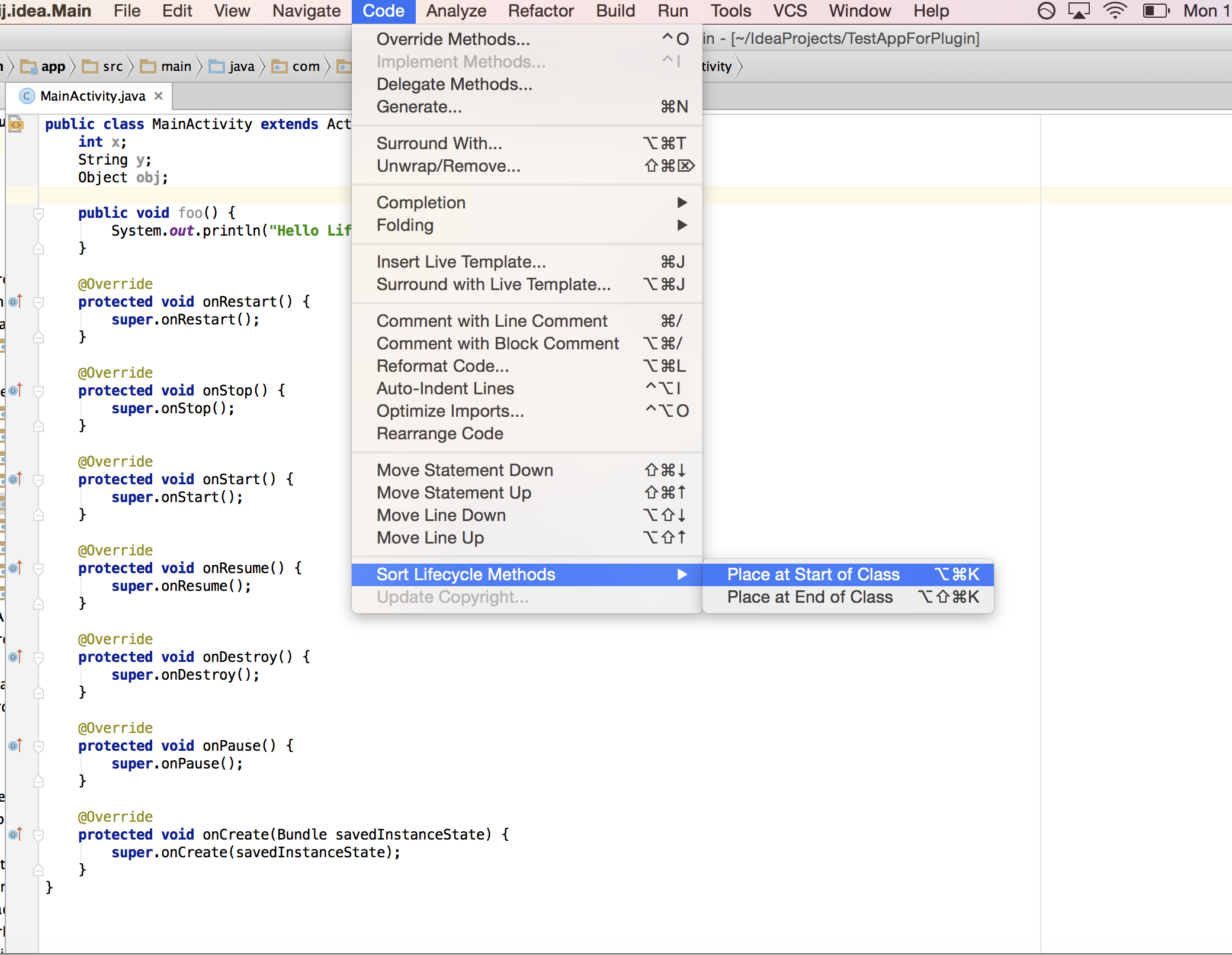Viewport: 1232px width, 955px height.
Task: Click the com package icon in the breadcrumb
Action: [280, 66]
